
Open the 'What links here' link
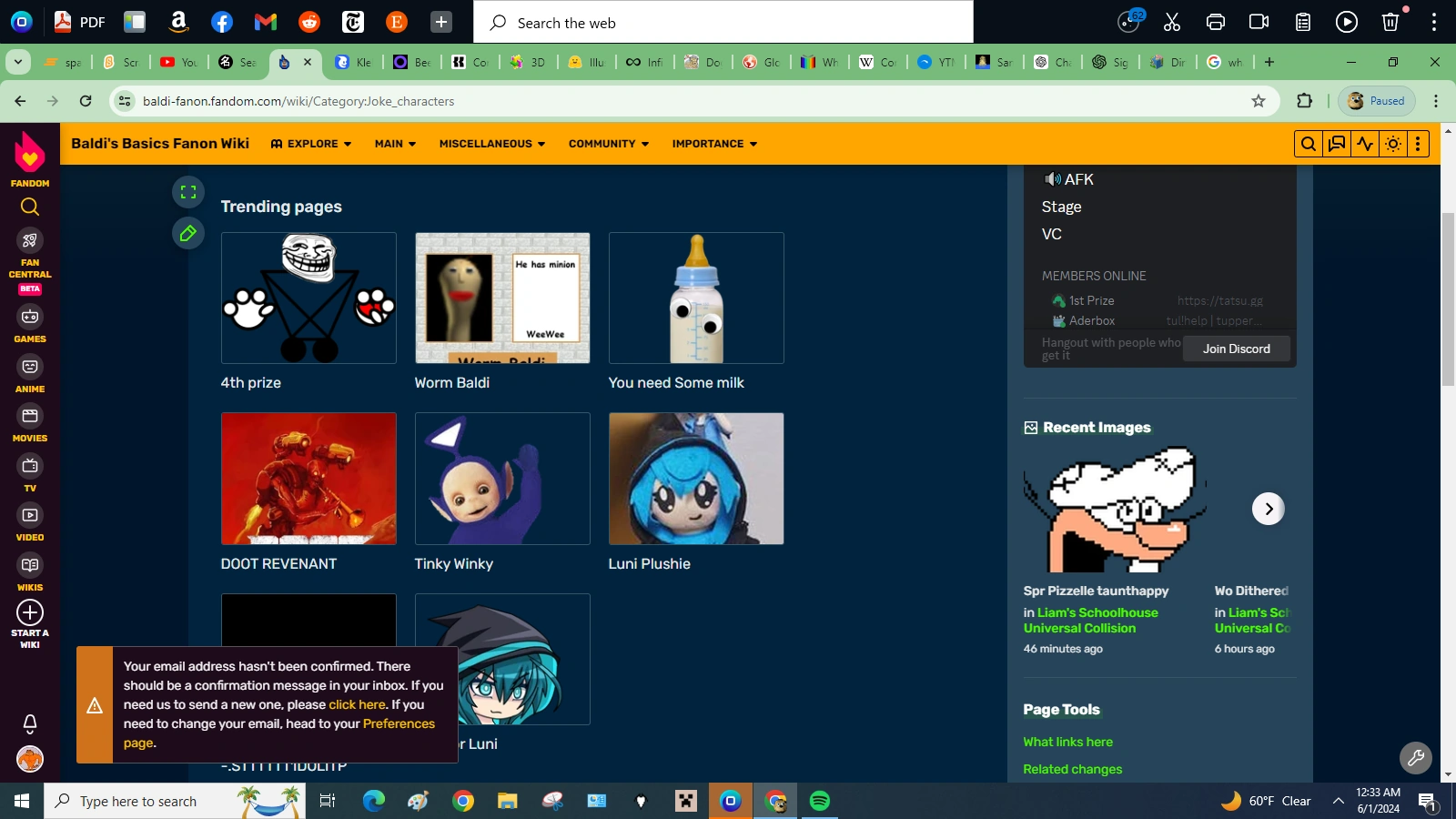[1067, 742]
